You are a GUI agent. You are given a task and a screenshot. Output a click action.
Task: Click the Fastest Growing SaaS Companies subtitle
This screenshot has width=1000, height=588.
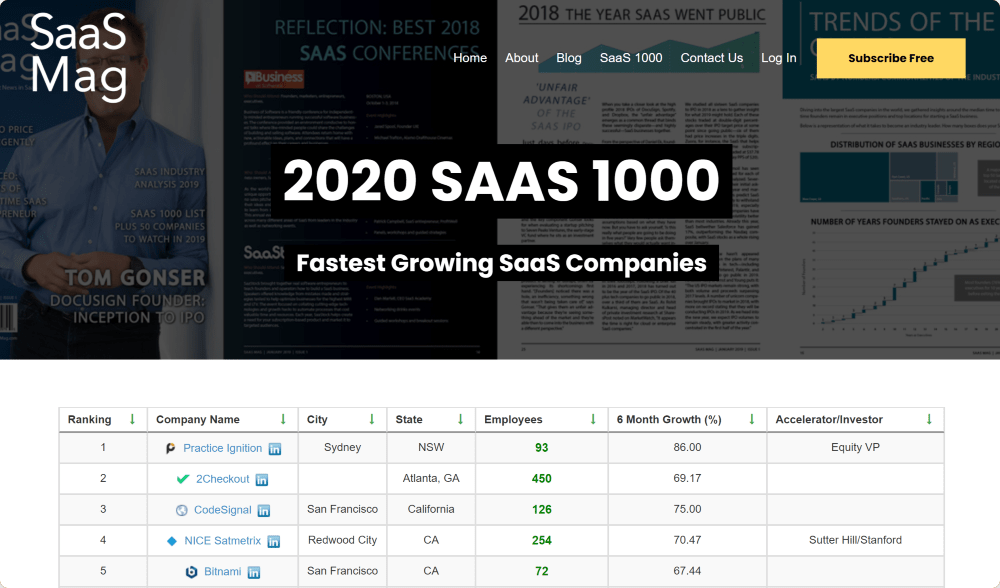tap(501, 263)
